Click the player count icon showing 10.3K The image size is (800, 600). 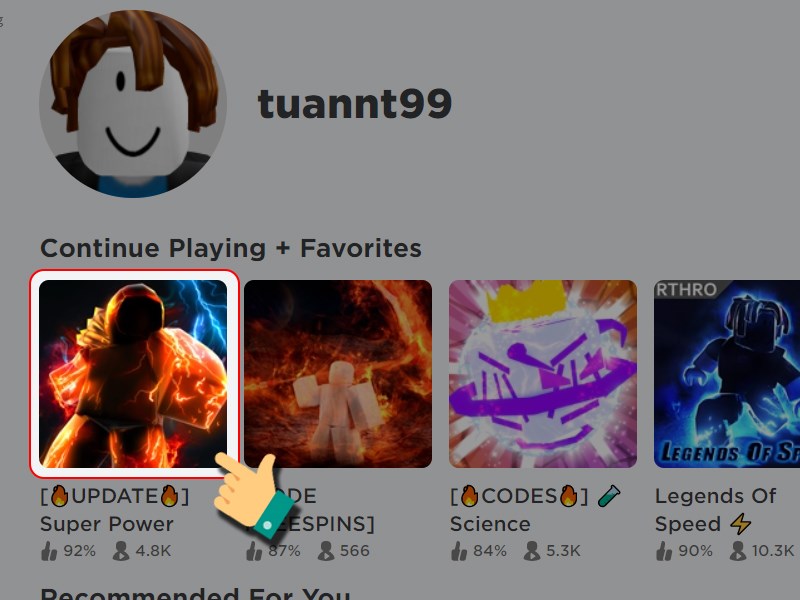(x=738, y=551)
